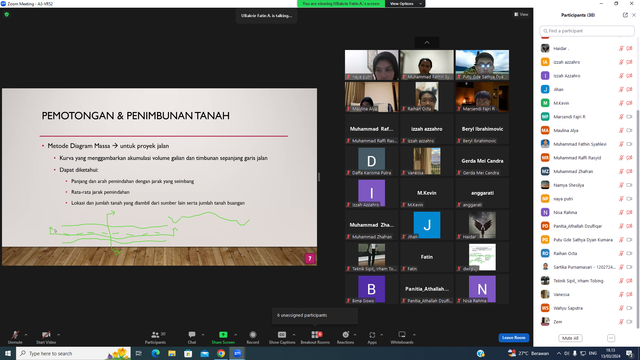Viewport: 640px width, 360px height.
Task: Expand the reactions options arrow
Action: [355, 335]
